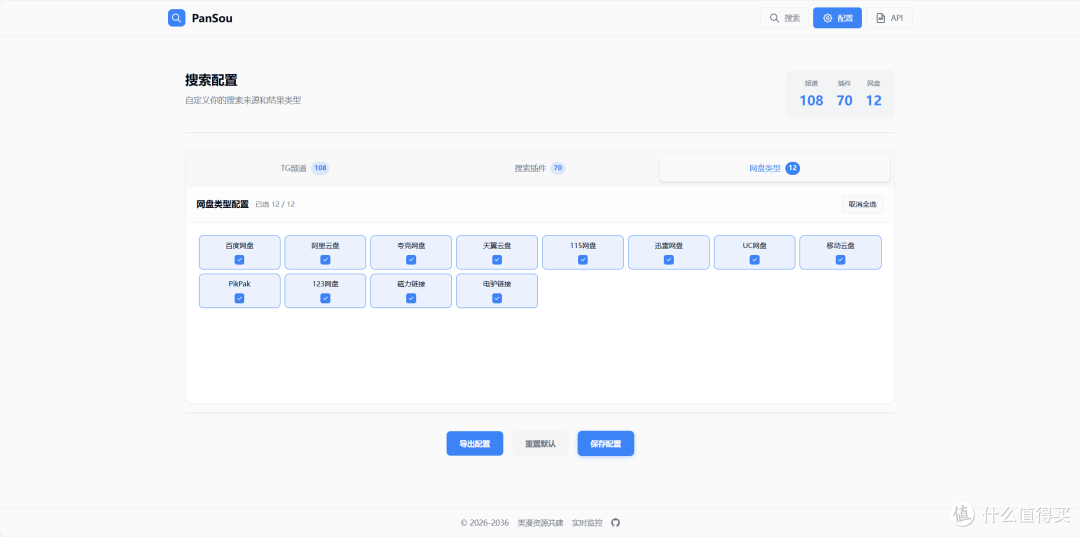Uncheck the 123网盘 checkbox
This screenshot has width=1080, height=537.
coord(325,298)
